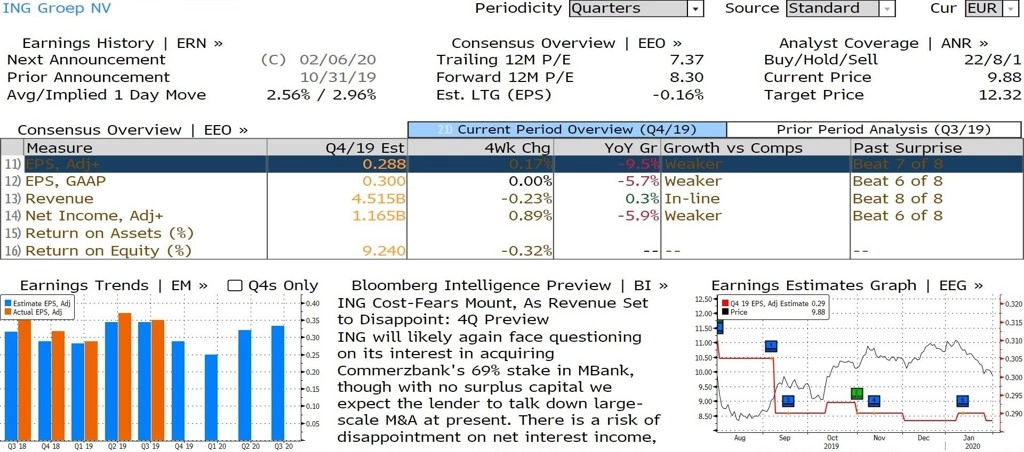Click the blue marker near Jan on graph
Image resolution: width=1024 pixels, height=452 pixels.
tap(962, 401)
